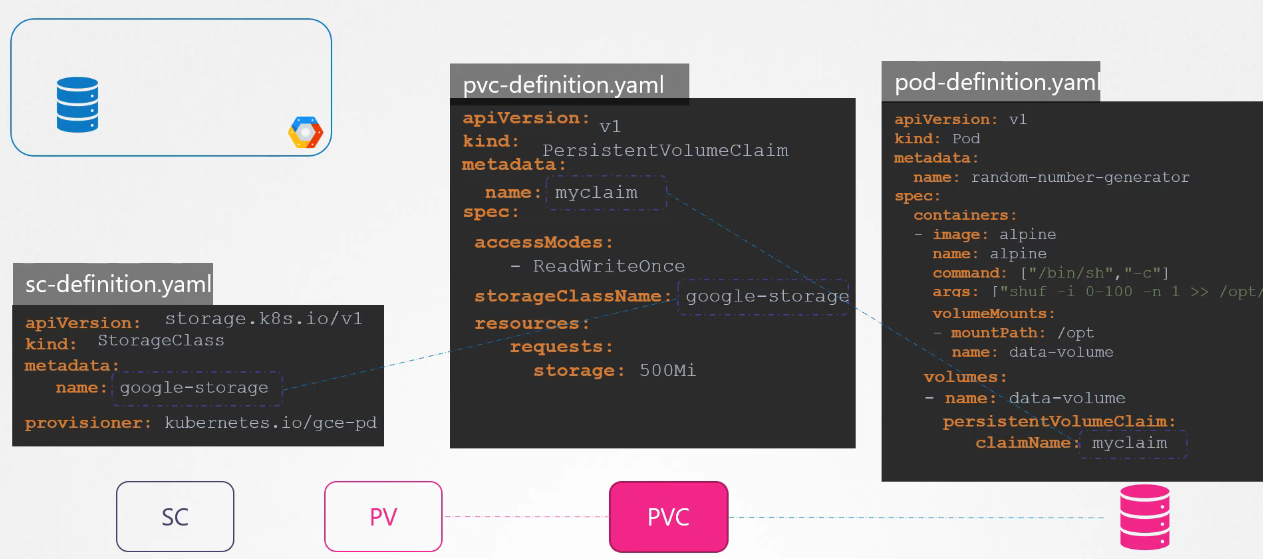Viewport: 1263px width, 559px height.
Task: Click the Google Cloud hexagon logo
Action: (305, 132)
